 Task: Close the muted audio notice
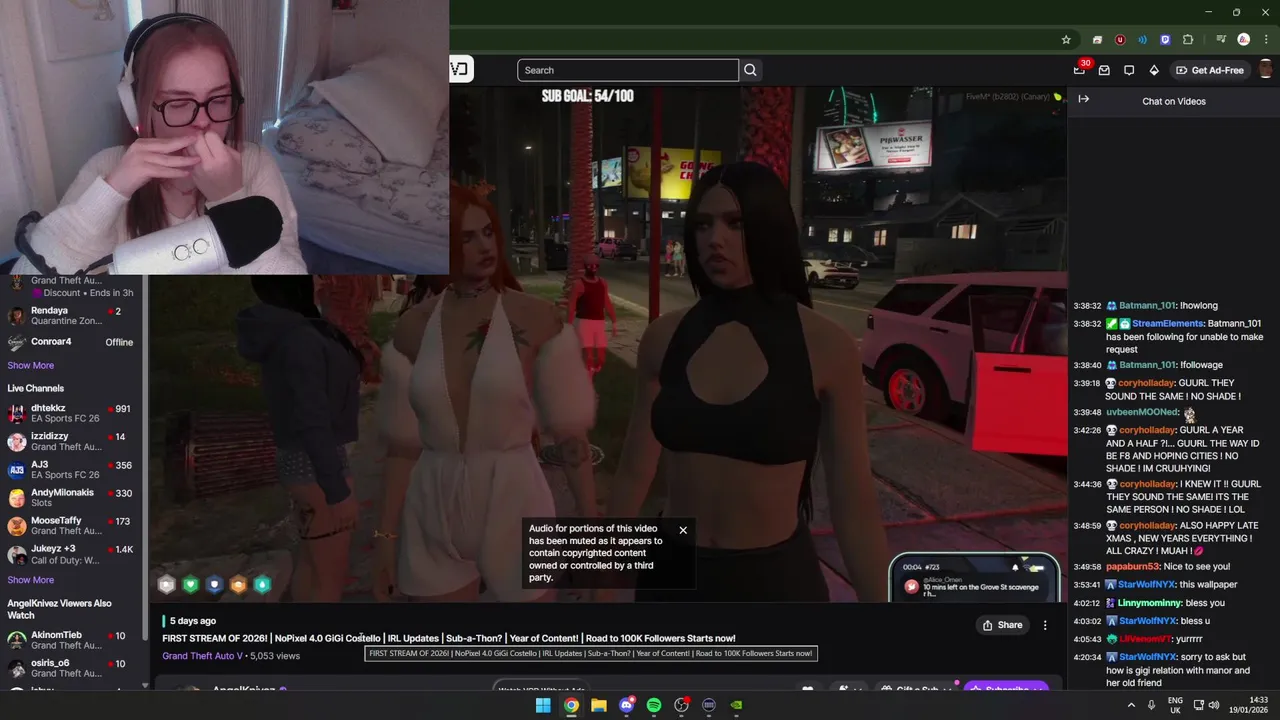tap(683, 530)
